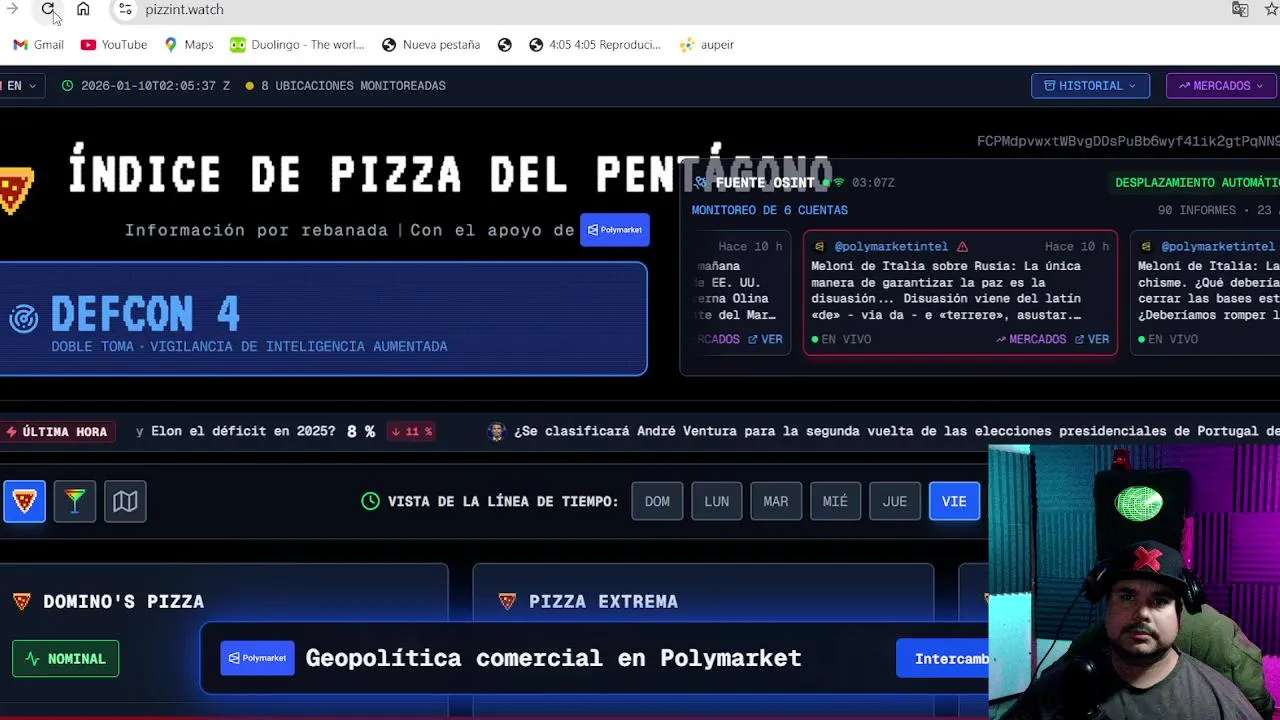Open the translate page icon

(x=1240, y=9)
